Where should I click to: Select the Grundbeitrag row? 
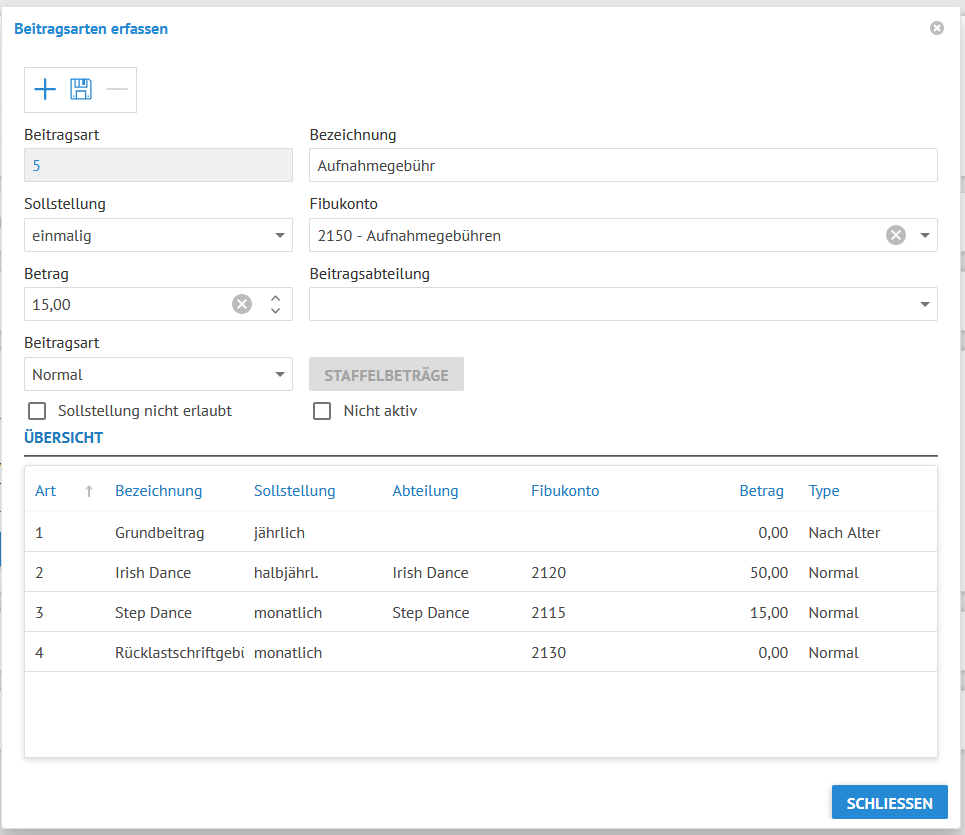pos(481,532)
